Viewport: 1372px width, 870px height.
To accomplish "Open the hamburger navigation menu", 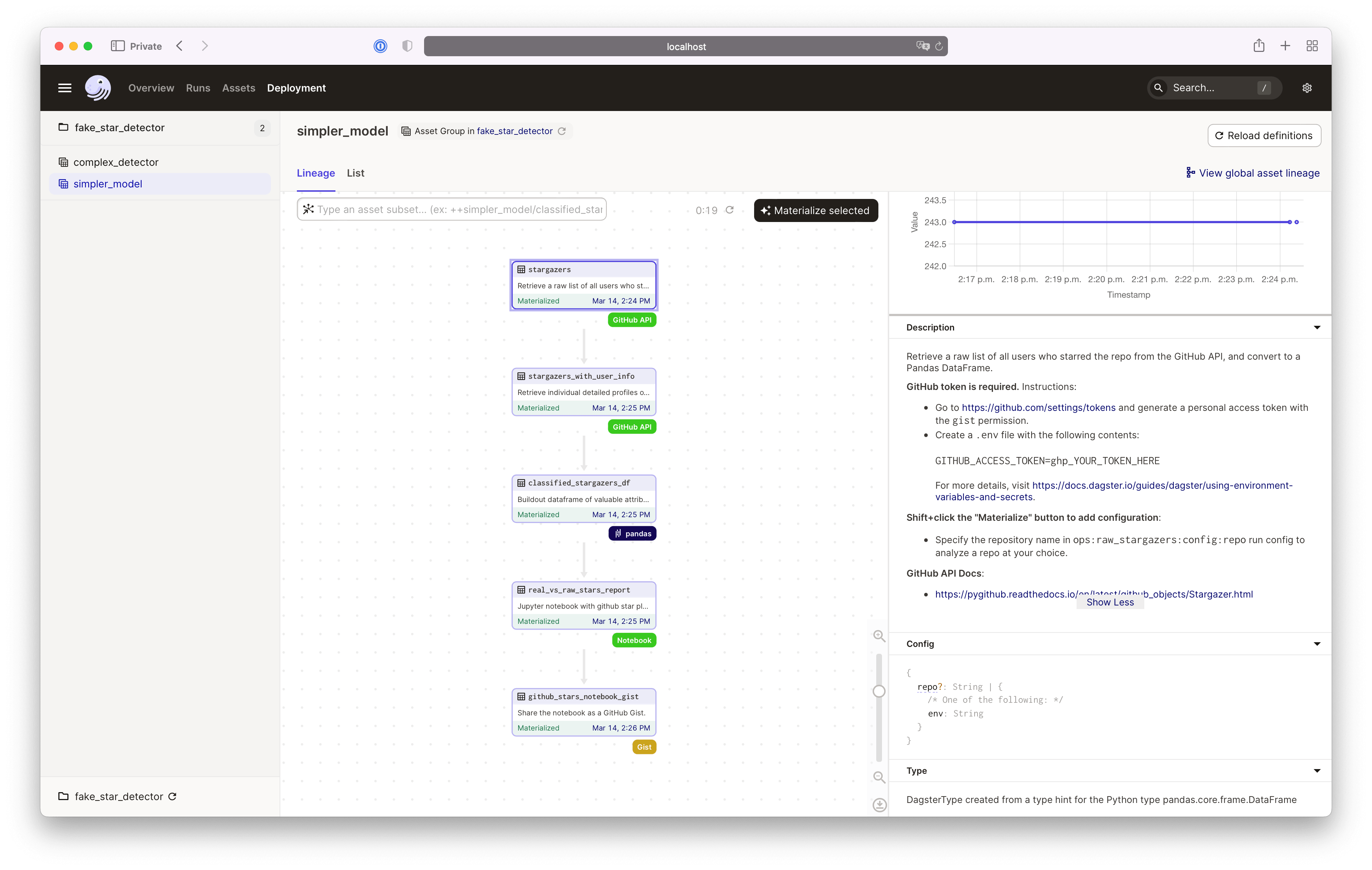I will pyautogui.click(x=65, y=88).
